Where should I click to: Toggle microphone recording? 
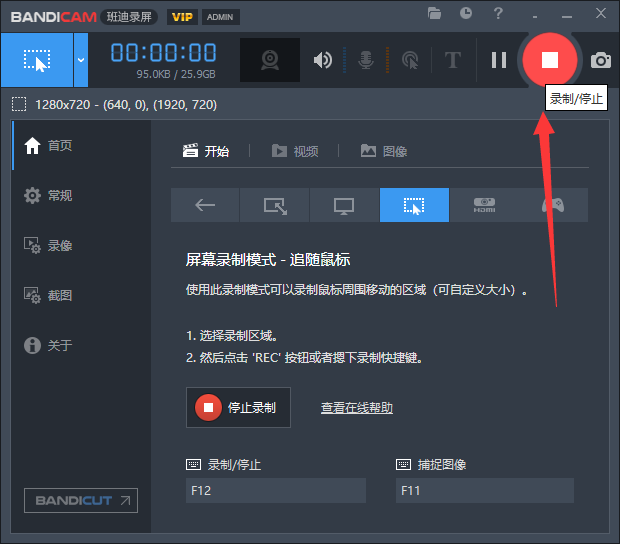tap(366, 60)
